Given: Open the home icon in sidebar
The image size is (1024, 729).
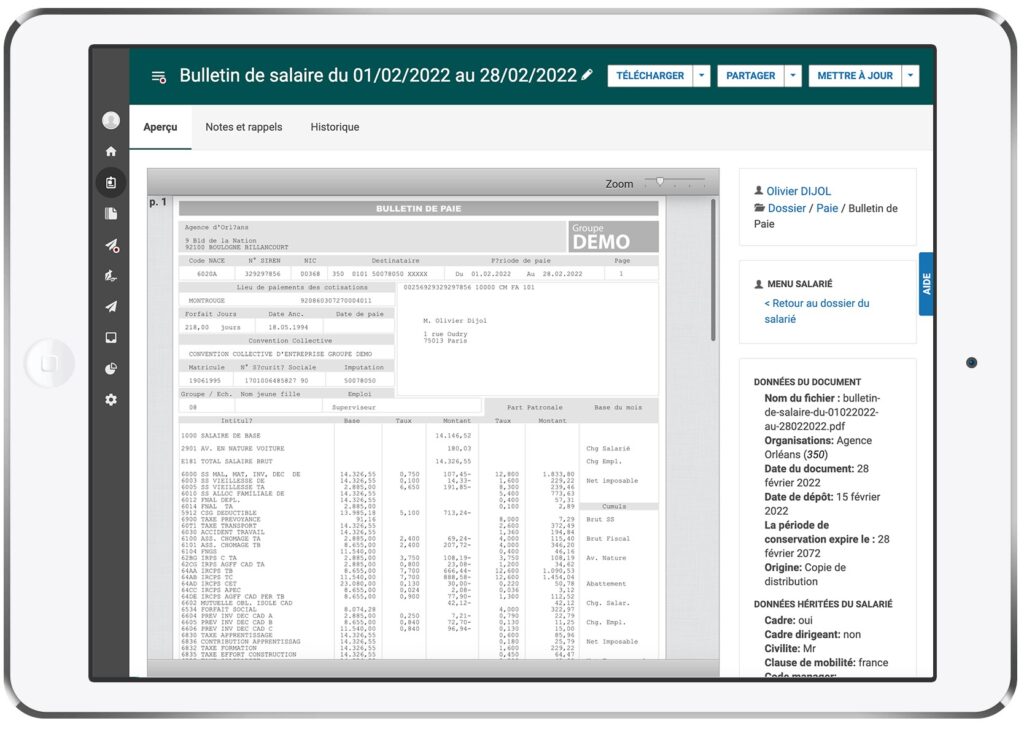Looking at the screenshot, I should point(111,152).
